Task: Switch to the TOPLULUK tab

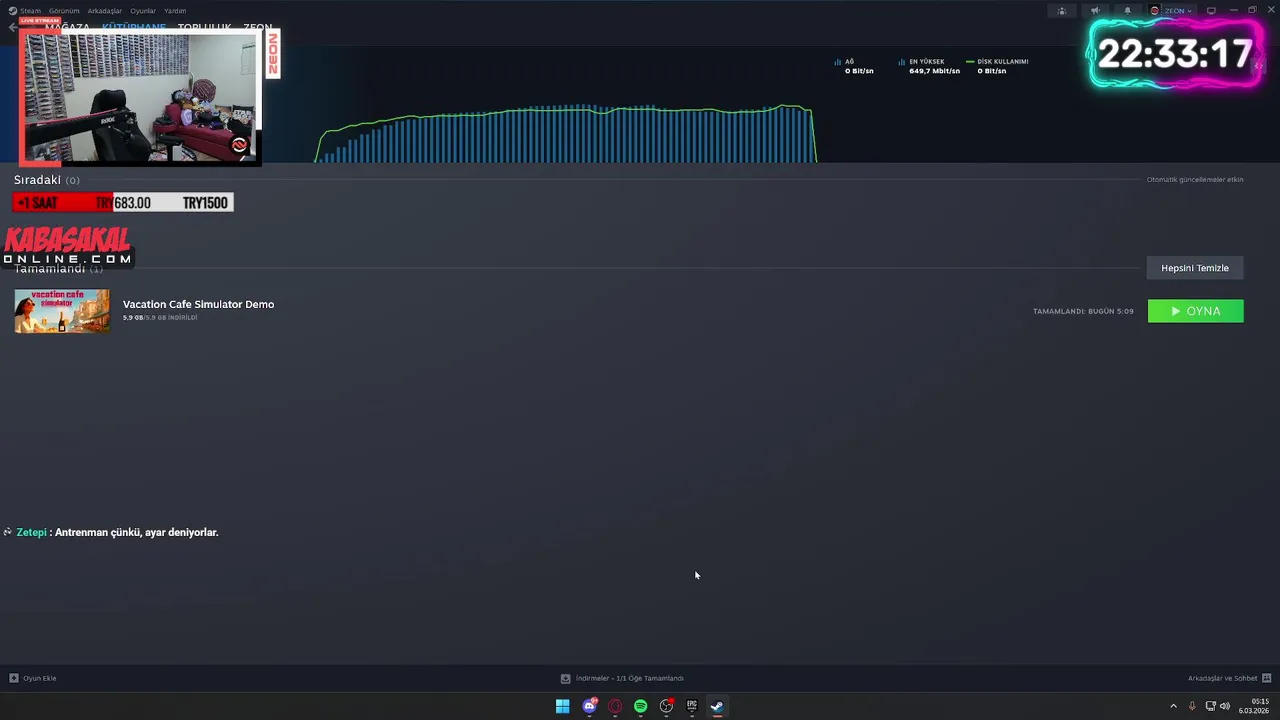Action: point(204,28)
